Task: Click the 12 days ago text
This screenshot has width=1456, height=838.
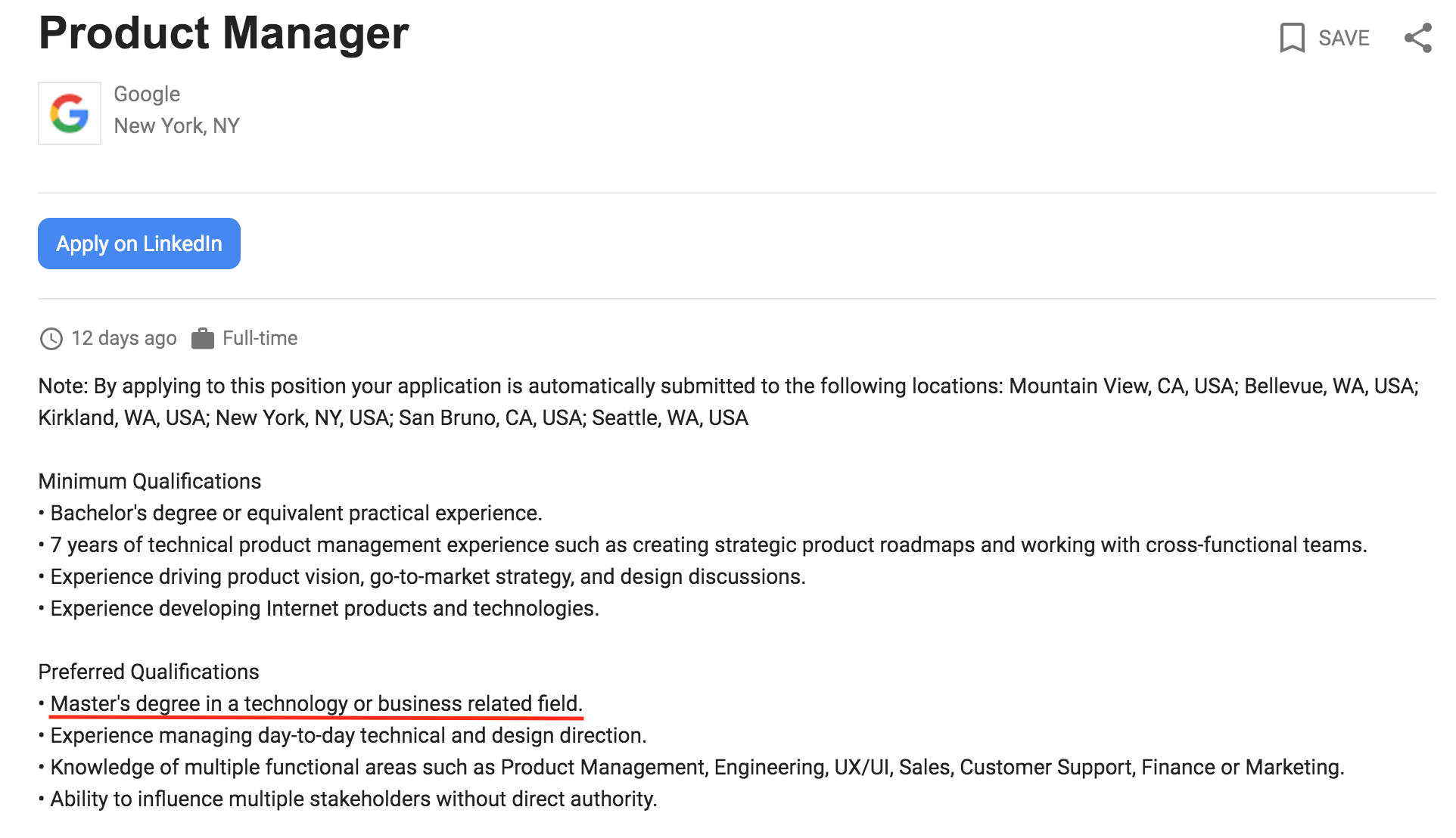Action: coord(124,338)
